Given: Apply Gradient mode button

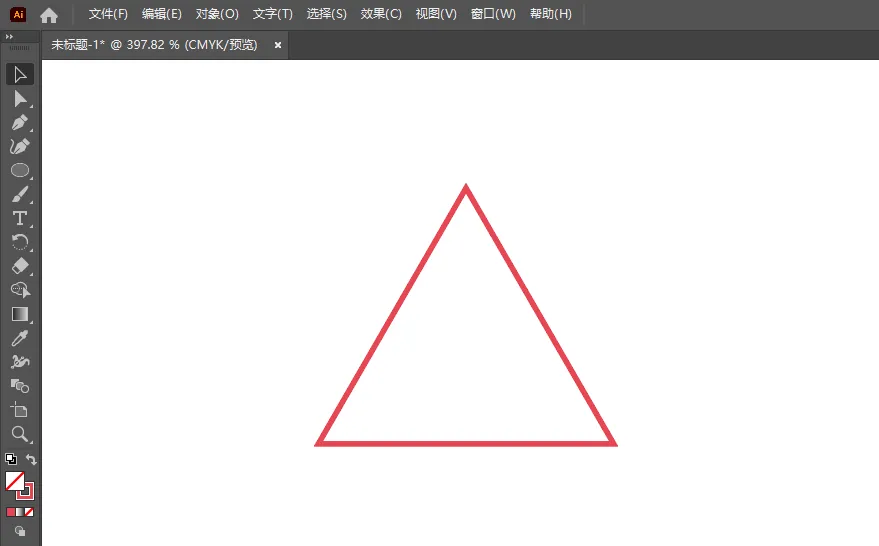Looking at the screenshot, I should coord(20,512).
